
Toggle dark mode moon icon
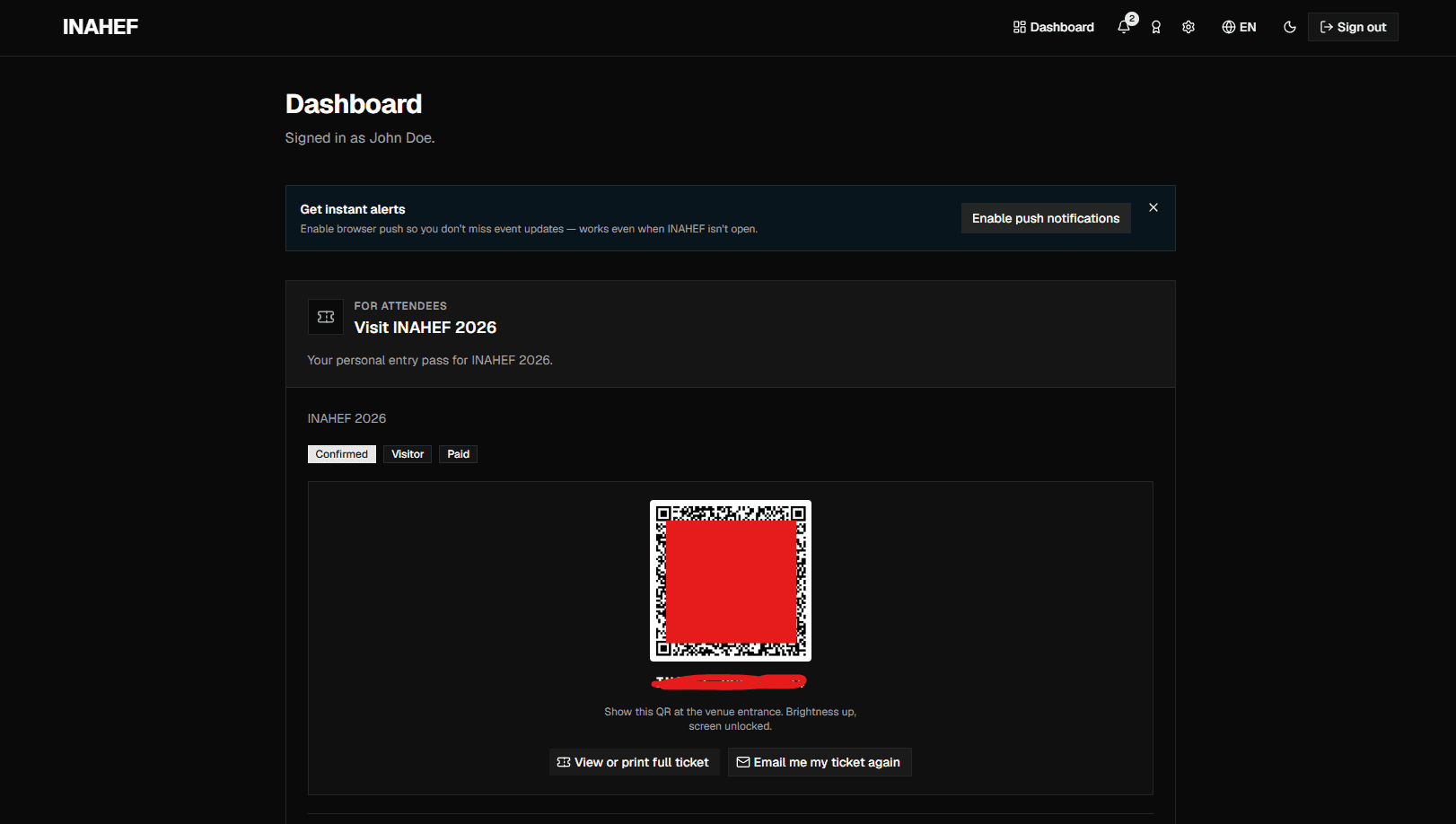(1290, 27)
